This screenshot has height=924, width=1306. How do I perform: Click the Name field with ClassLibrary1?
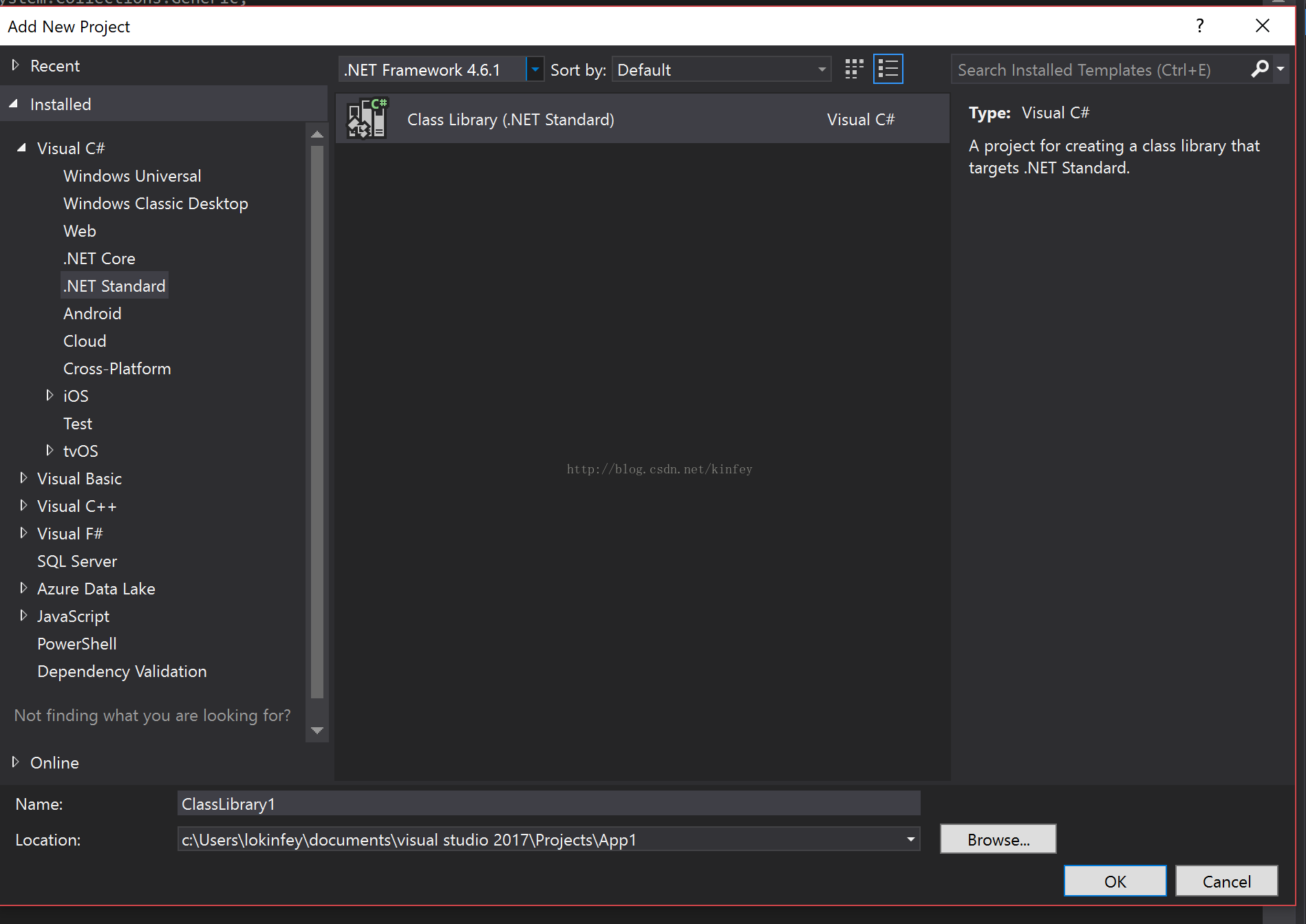coord(548,804)
